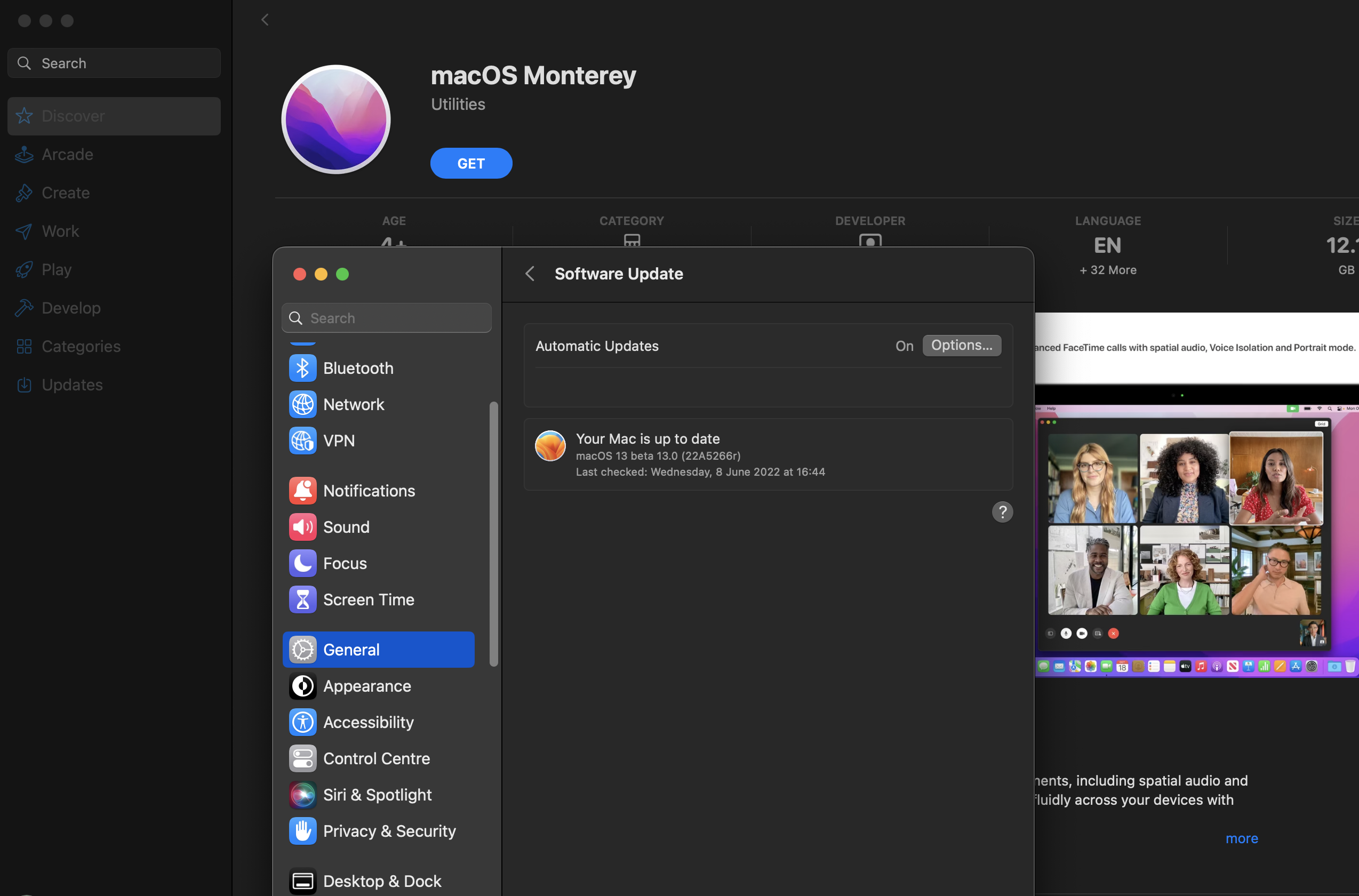Click App Store back chevron

pyautogui.click(x=265, y=20)
